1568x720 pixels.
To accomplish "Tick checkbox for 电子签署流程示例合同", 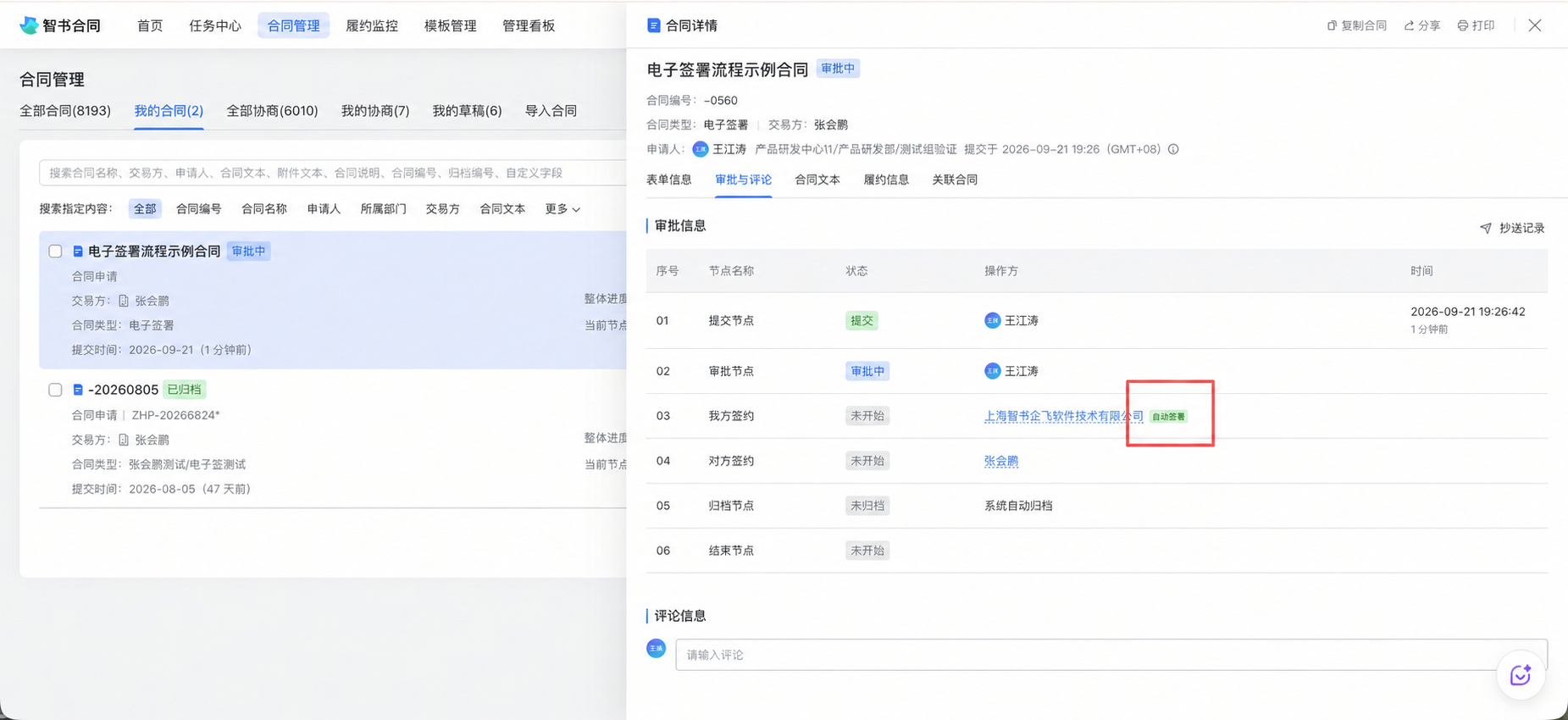I will (55, 252).
